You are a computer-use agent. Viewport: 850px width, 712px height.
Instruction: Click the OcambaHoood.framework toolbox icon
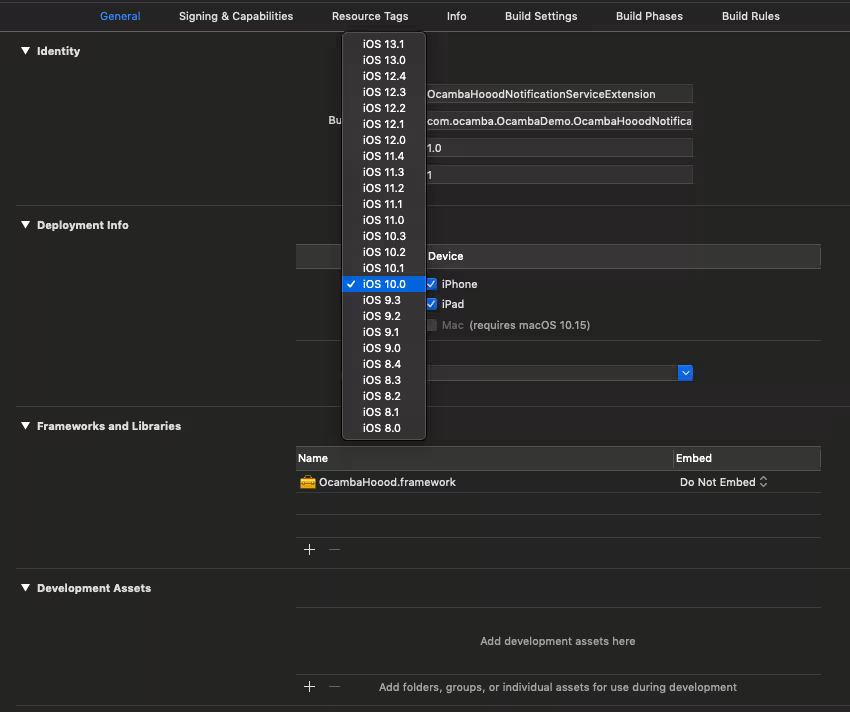coord(307,482)
